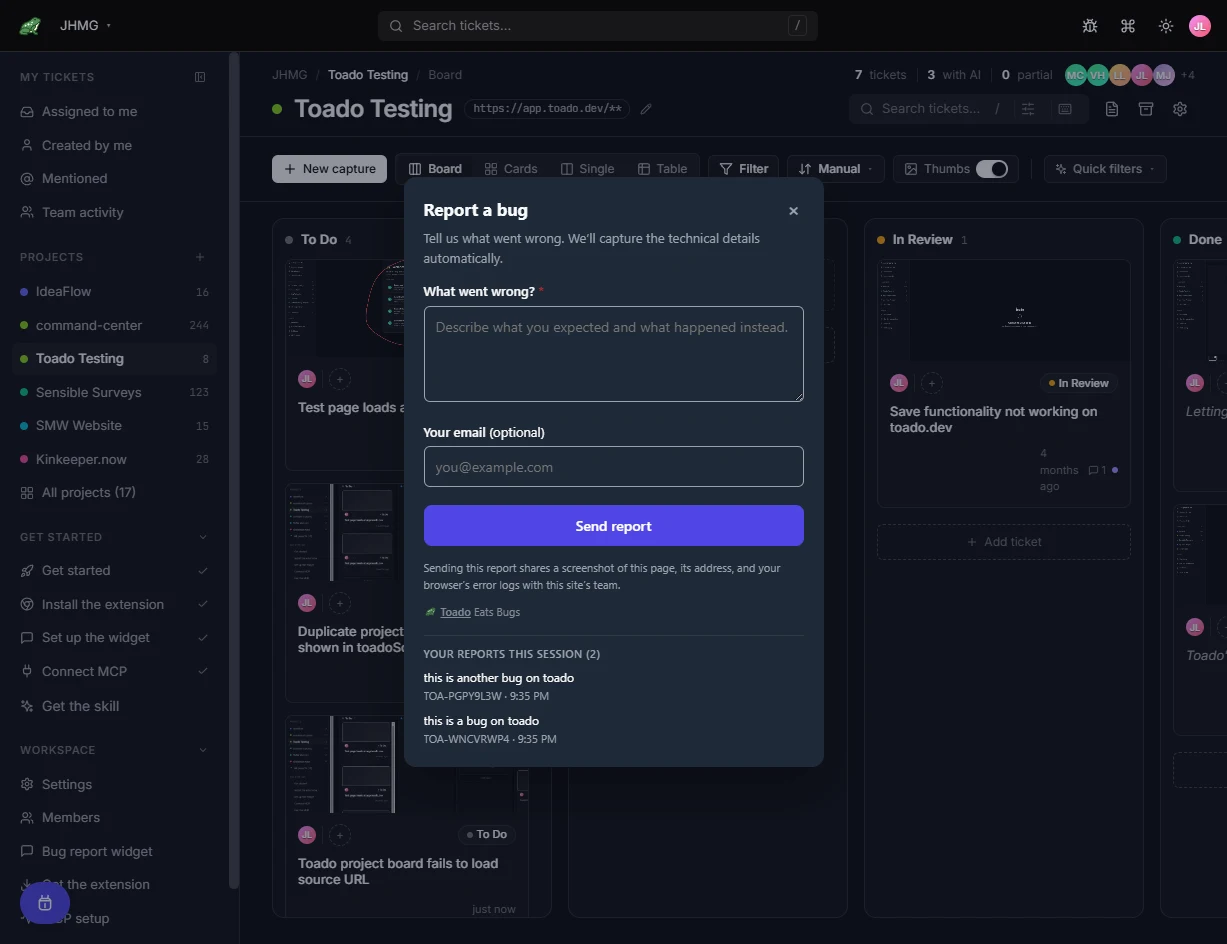Click the Send report button
This screenshot has width=1227, height=944.
pos(614,526)
